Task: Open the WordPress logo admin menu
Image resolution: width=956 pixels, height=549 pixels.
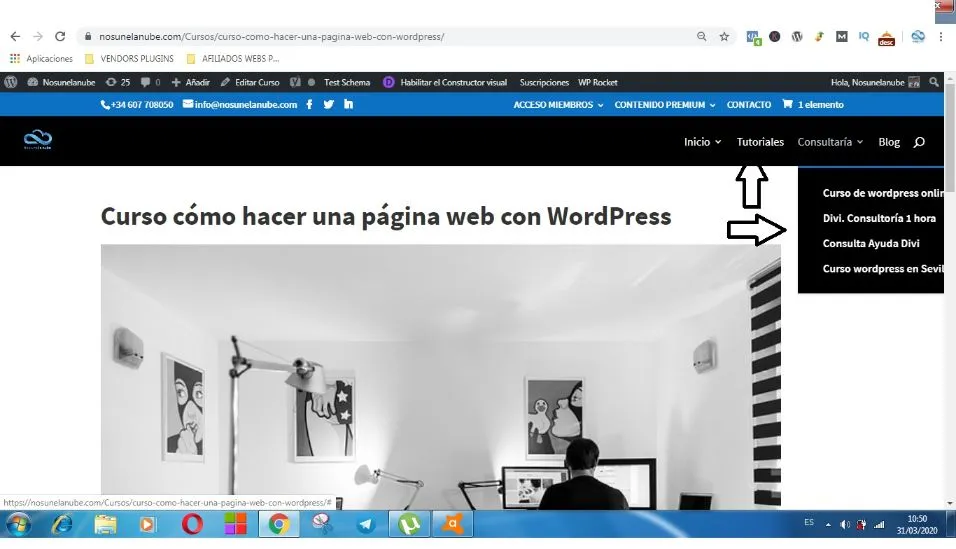Action: 11,82
